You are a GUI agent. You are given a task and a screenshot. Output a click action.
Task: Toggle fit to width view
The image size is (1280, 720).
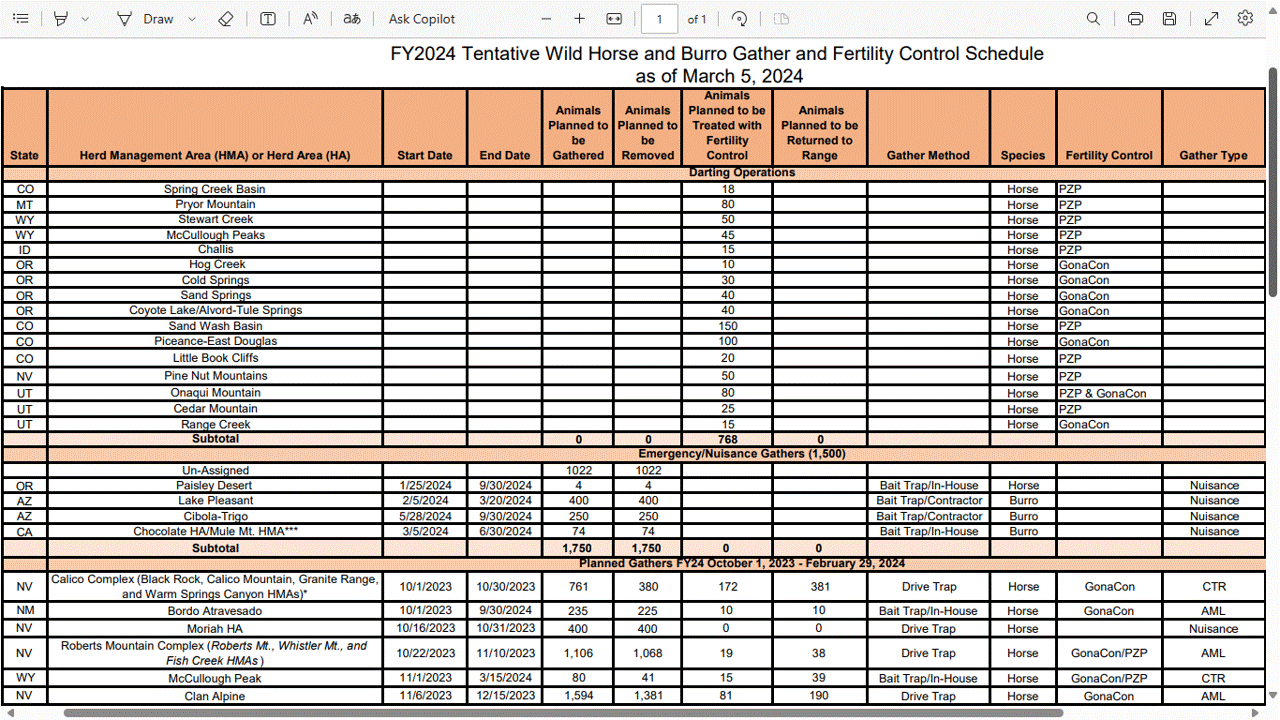[614, 19]
